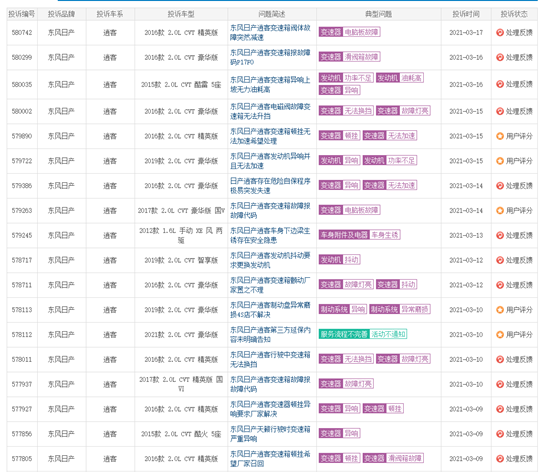Click the 投诉时间 column header
Screen dimensions: 554x472
coord(466,14)
